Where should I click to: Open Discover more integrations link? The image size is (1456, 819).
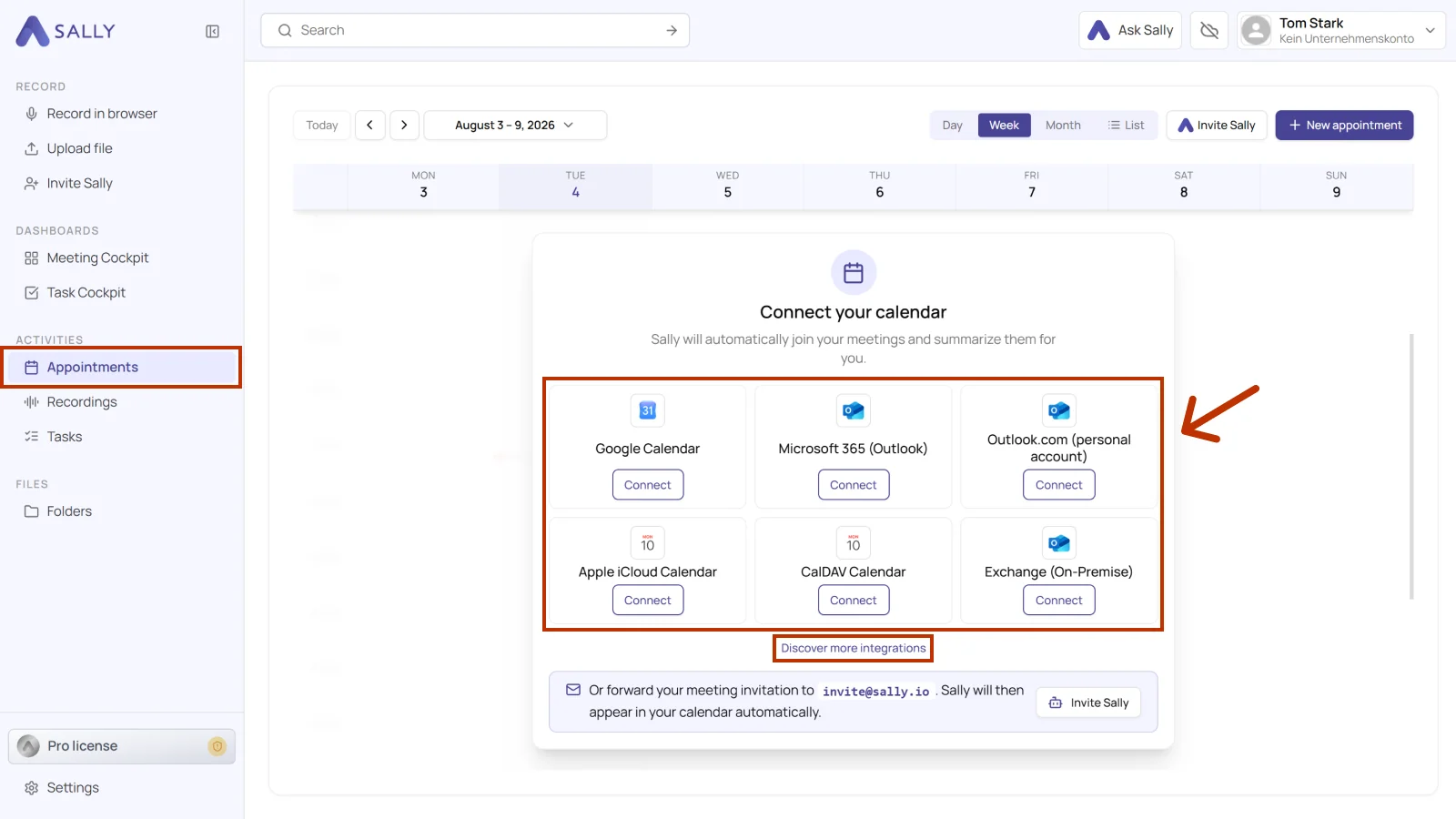854,648
